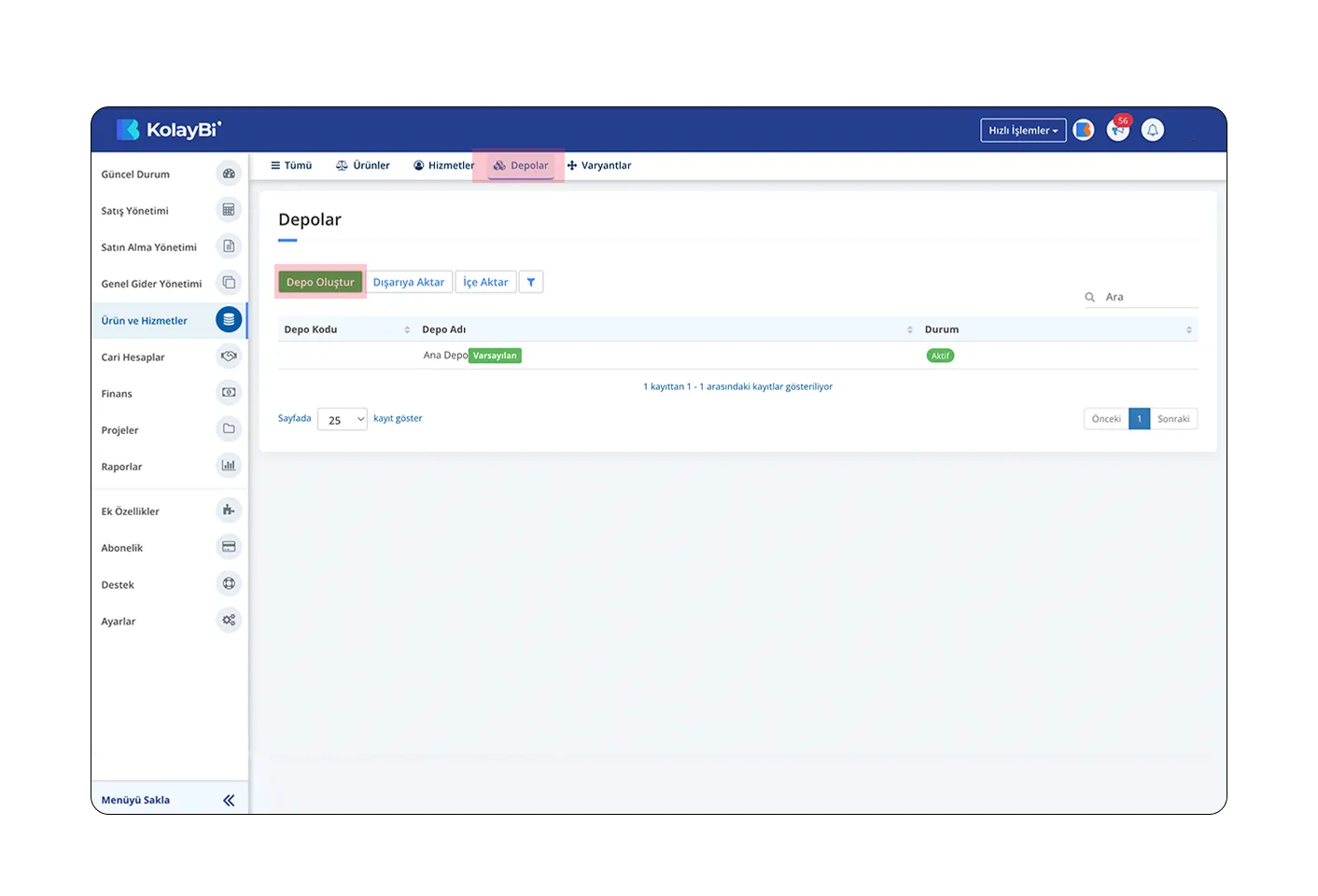Sort by the Depo Kodu column

[346, 329]
